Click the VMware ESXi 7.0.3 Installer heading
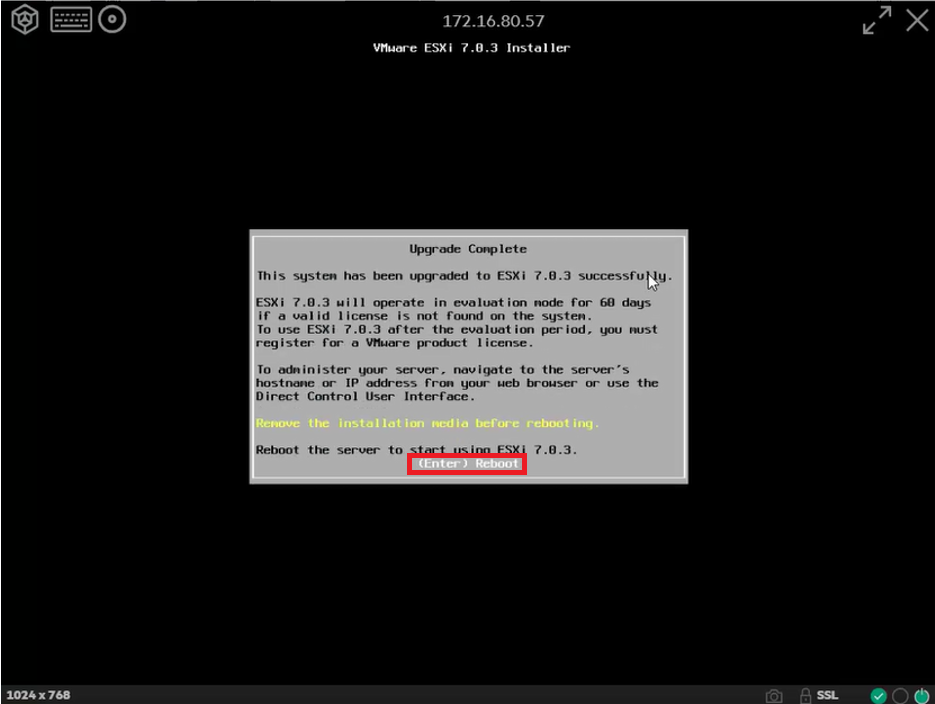 pyautogui.click(x=472, y=48)
